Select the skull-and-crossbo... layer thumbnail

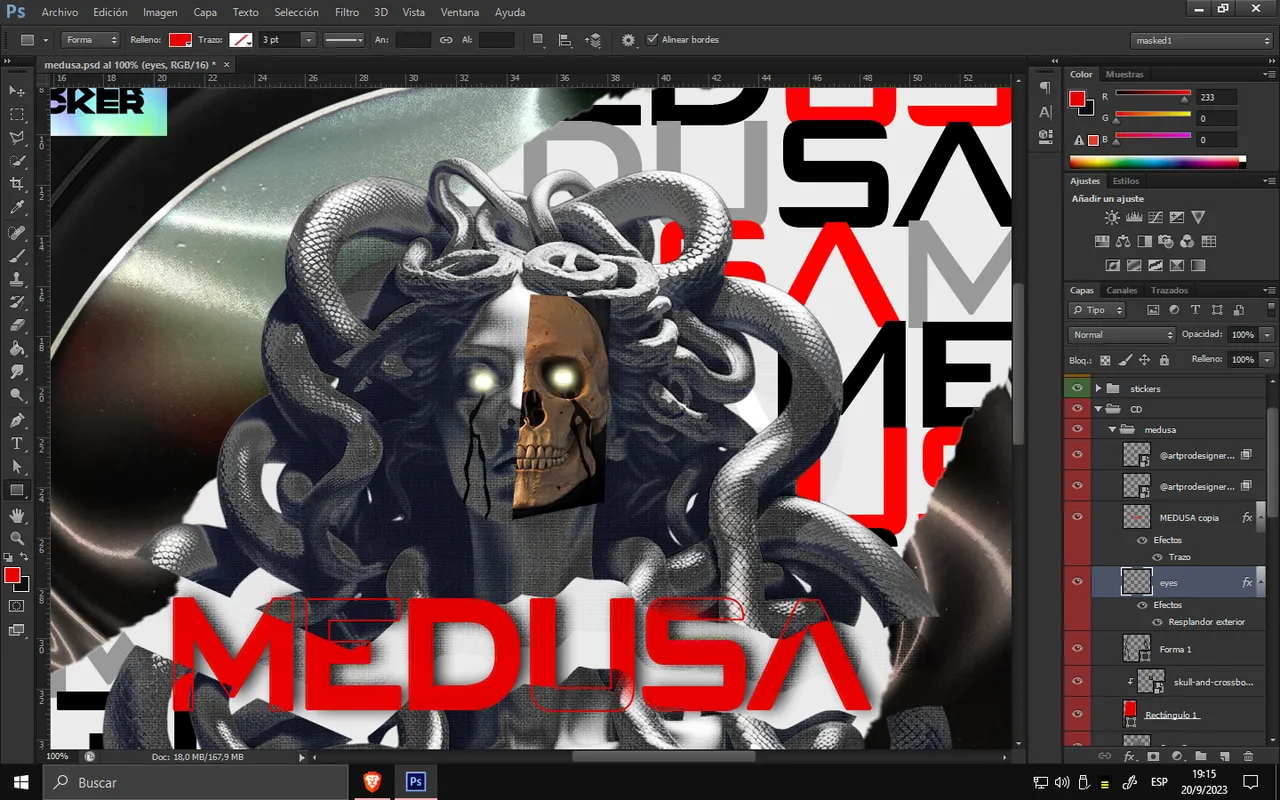(1152, 681)
